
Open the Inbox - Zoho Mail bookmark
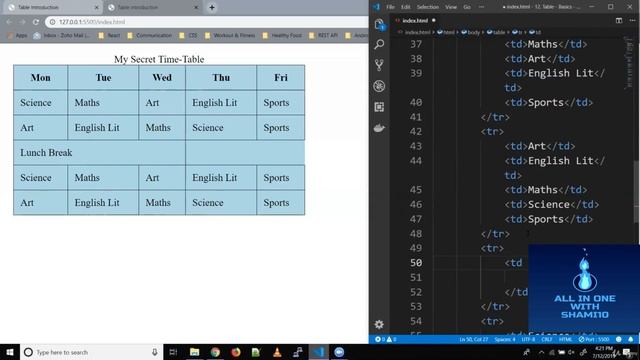pyautogui.click(x=61, y=36)
